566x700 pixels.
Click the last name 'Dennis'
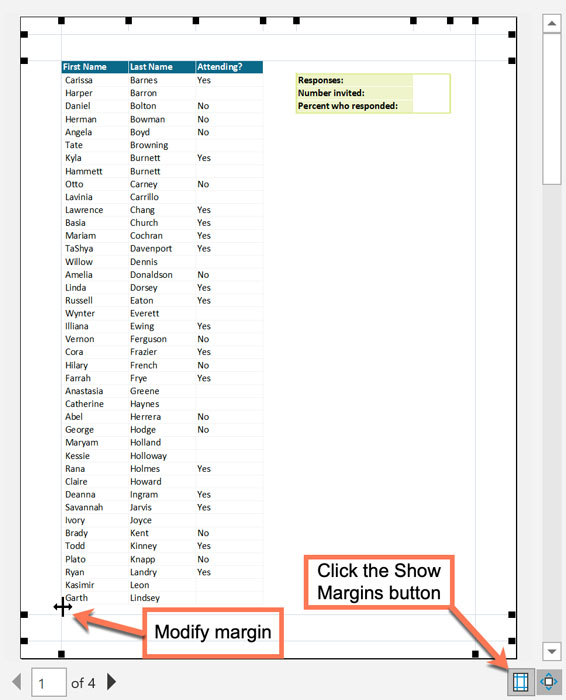[x=144, y=262]
